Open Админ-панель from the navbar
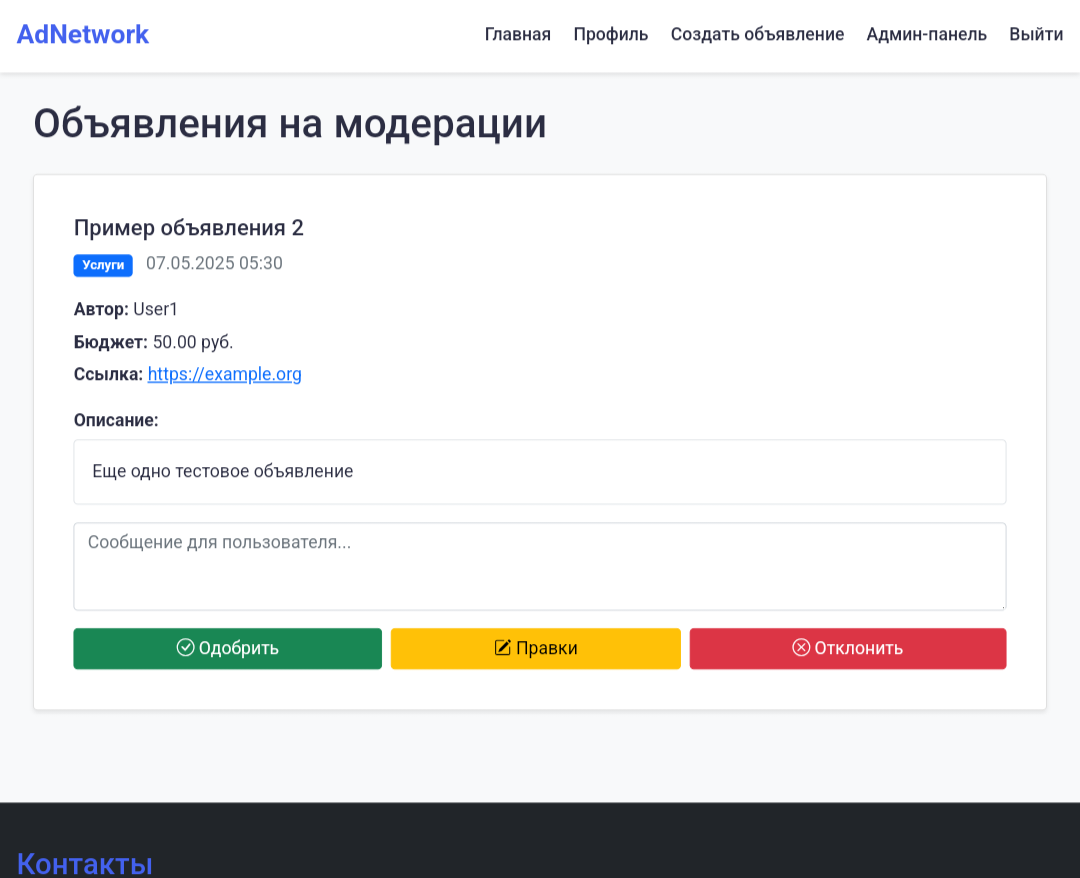Screen dimensions: 1080x878 926,34
